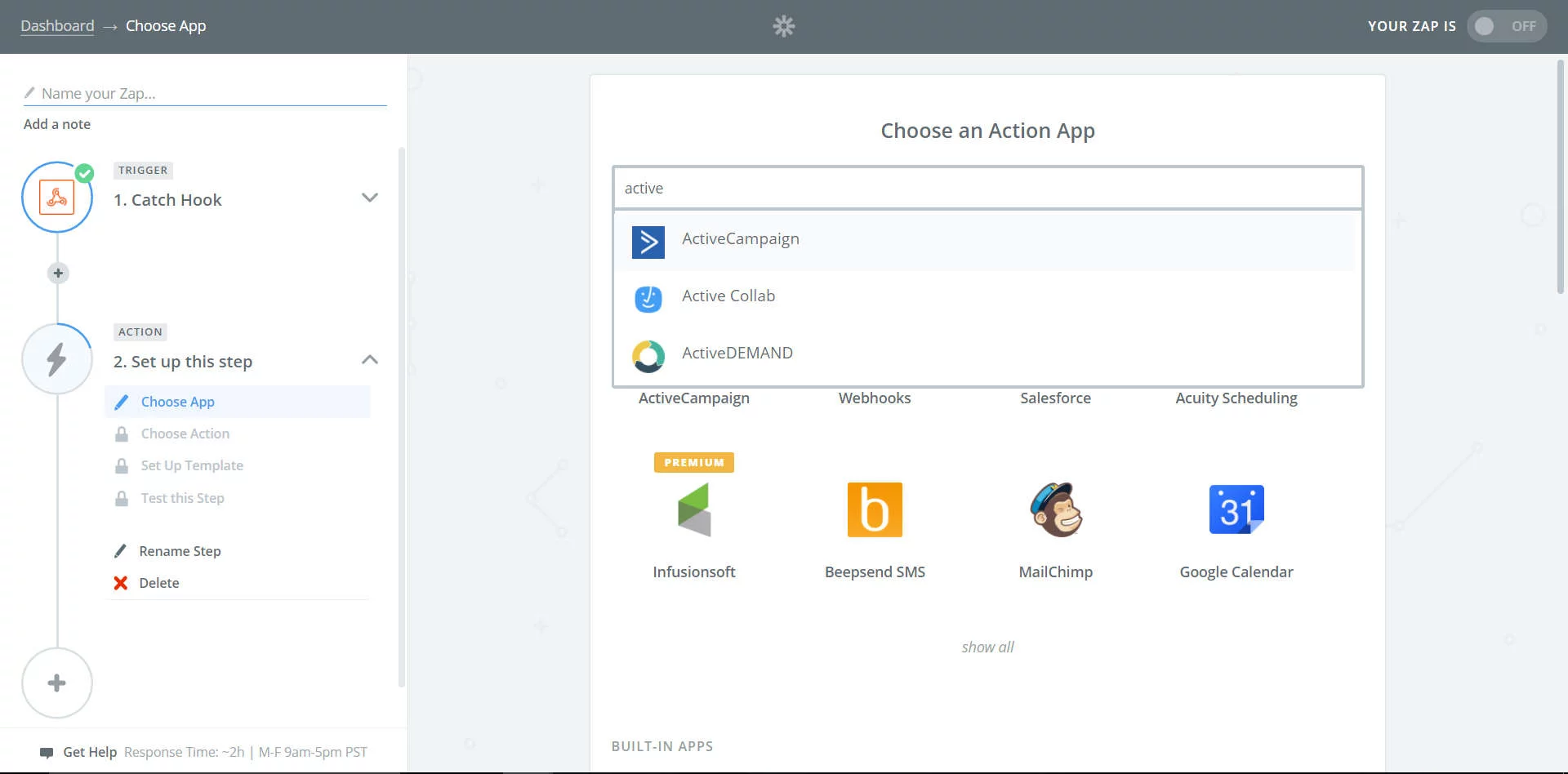Click the 2. Set up this step title
The width and height of the screenshot is (1568, 774).
coord(183,362)
